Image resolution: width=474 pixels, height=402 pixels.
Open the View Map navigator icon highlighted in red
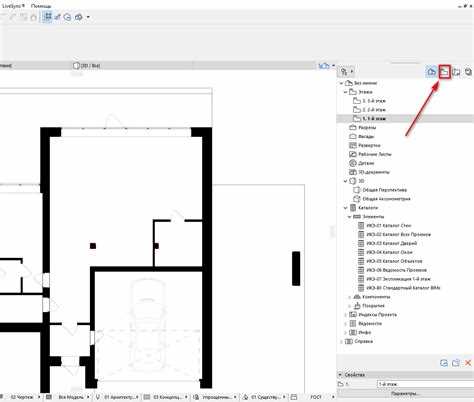(444, 72)
